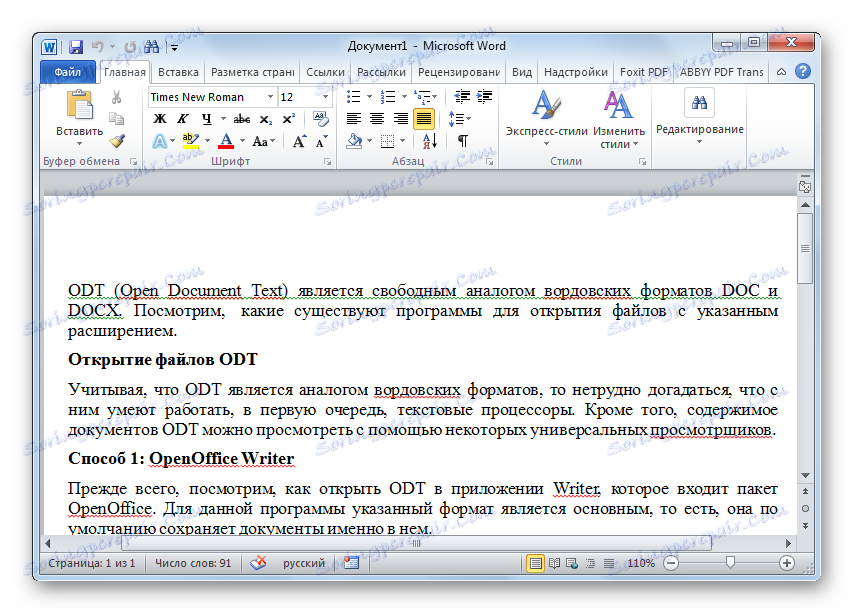Open numbered list style dropdown arrow
The image size is (854, 614).
click(x=404, y=97)
